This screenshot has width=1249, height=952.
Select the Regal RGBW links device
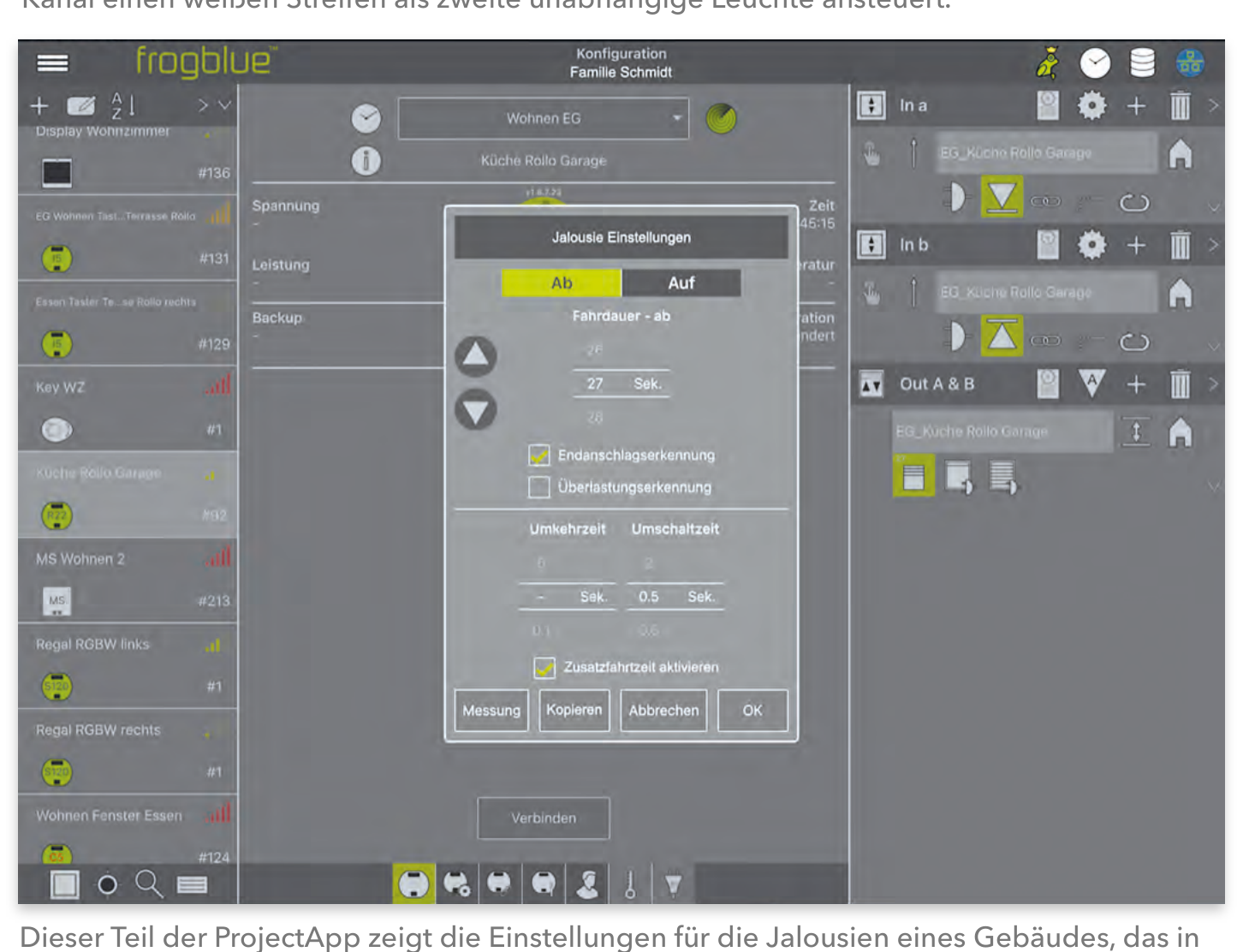click(x=128, y=665)
